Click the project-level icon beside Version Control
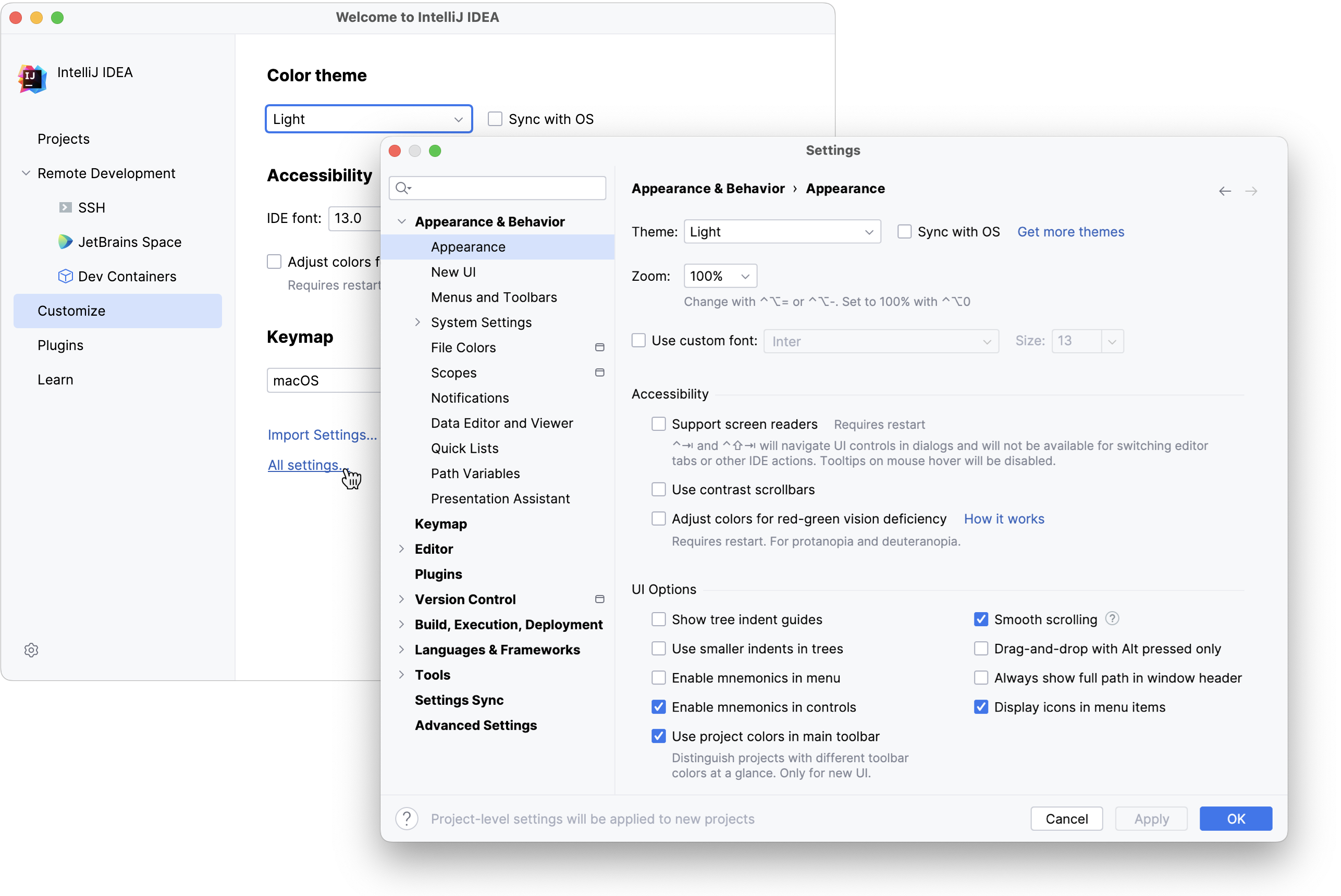Screen dimensions: 1341x896 600,600
